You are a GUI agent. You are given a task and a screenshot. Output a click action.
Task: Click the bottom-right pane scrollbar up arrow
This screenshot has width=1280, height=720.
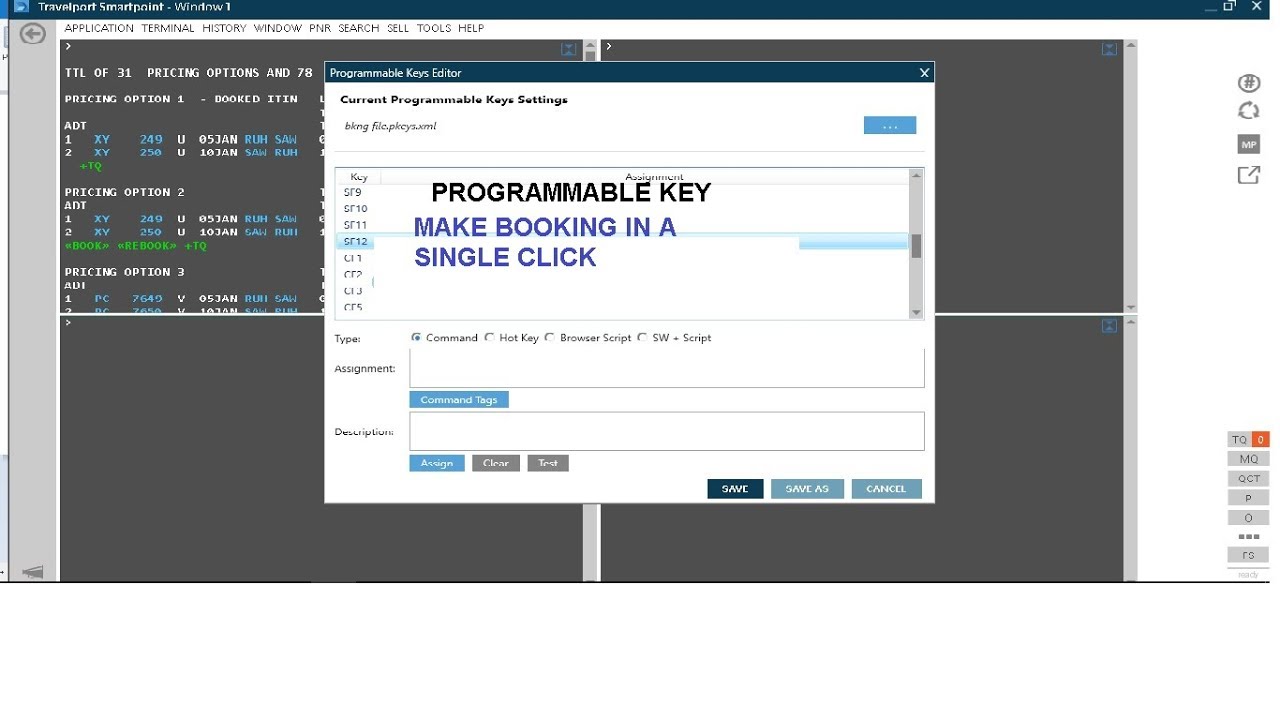coord(1131,323)
